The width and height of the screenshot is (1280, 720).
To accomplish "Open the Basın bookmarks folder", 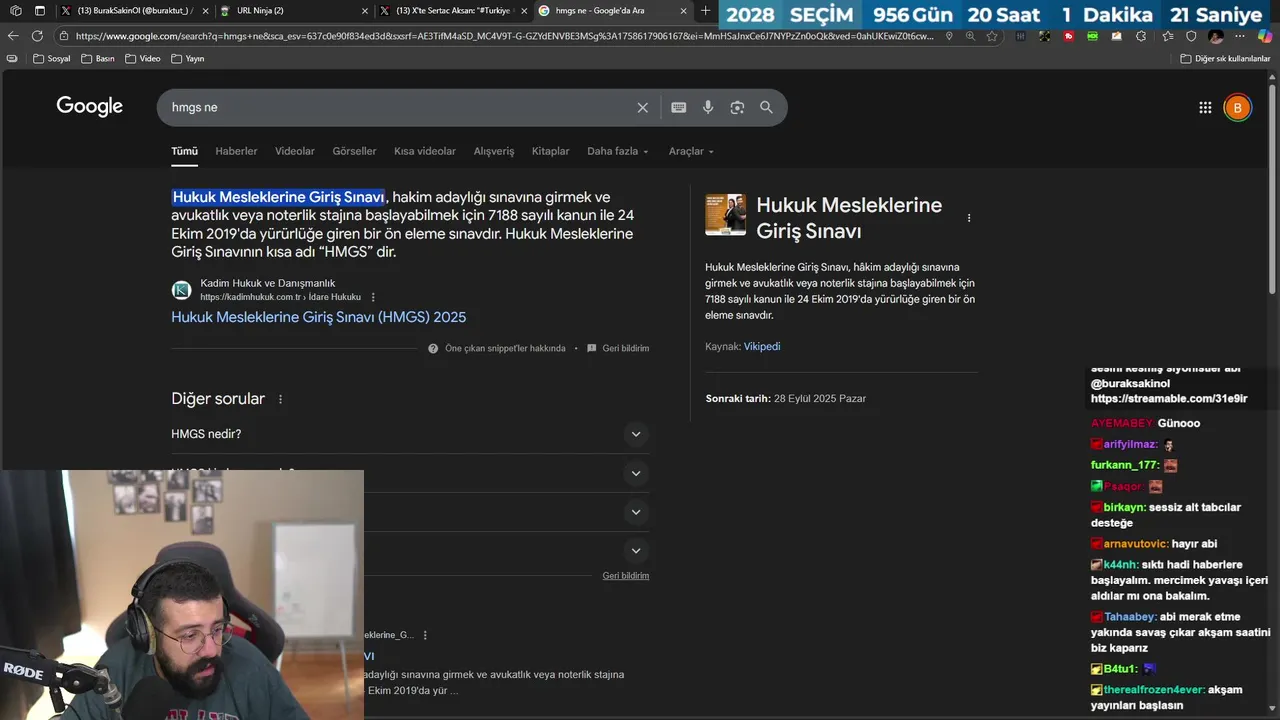I will (98, 58).
